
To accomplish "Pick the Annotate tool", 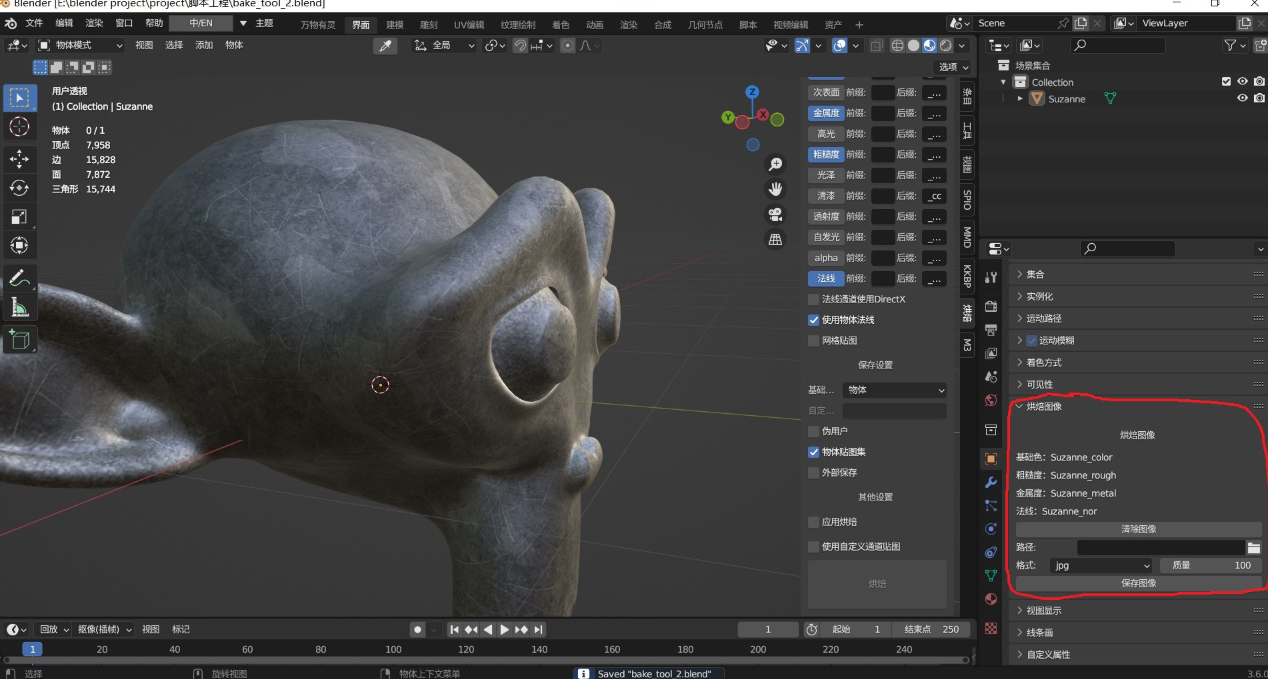I will tap(19, 279).
